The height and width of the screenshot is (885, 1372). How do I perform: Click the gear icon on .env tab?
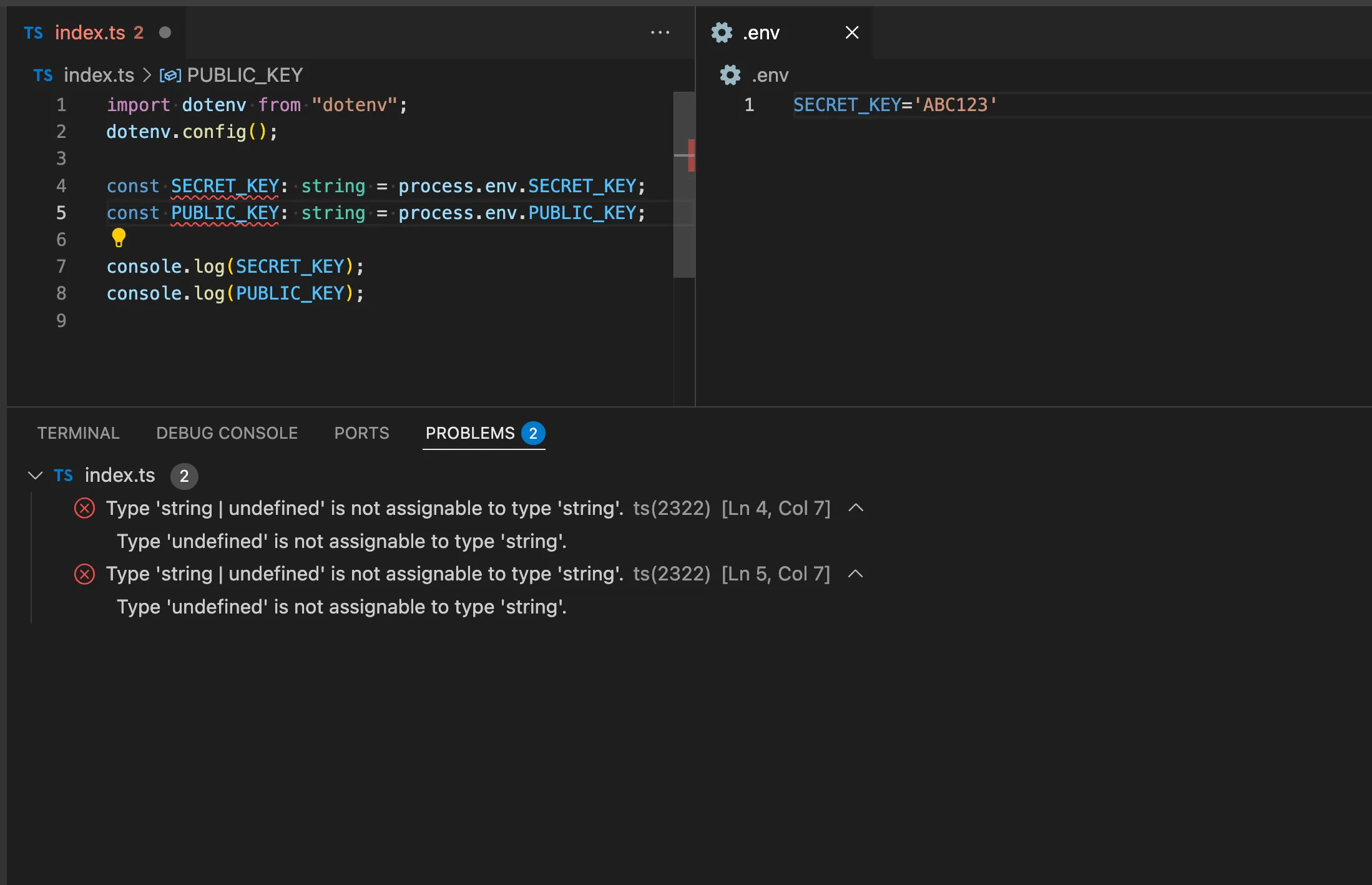coord(722,32)
